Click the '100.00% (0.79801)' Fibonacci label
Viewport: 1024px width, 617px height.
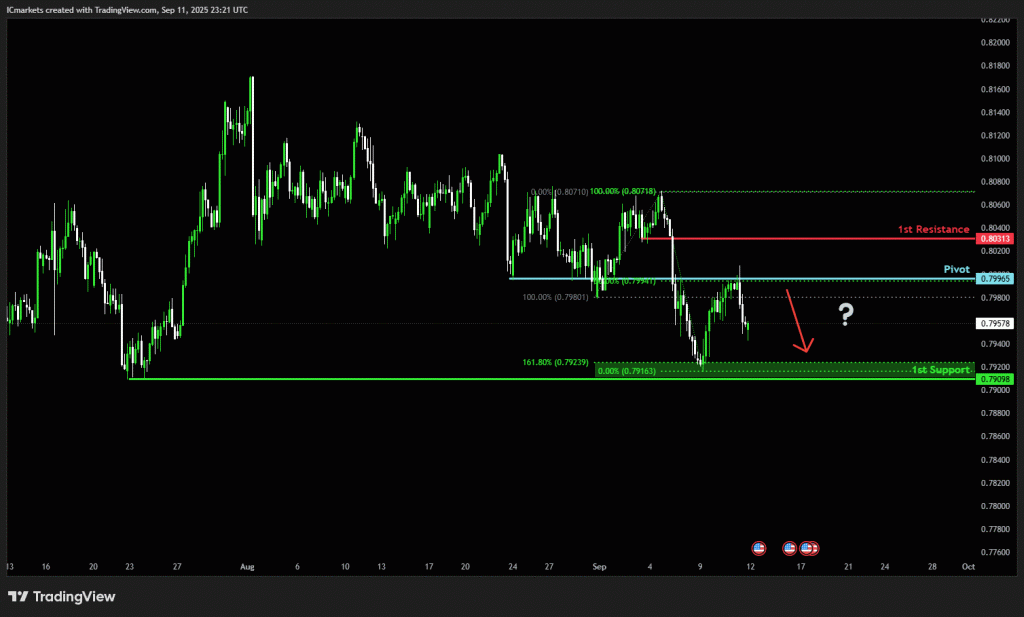pyautogui.click(x=555, y=297)
